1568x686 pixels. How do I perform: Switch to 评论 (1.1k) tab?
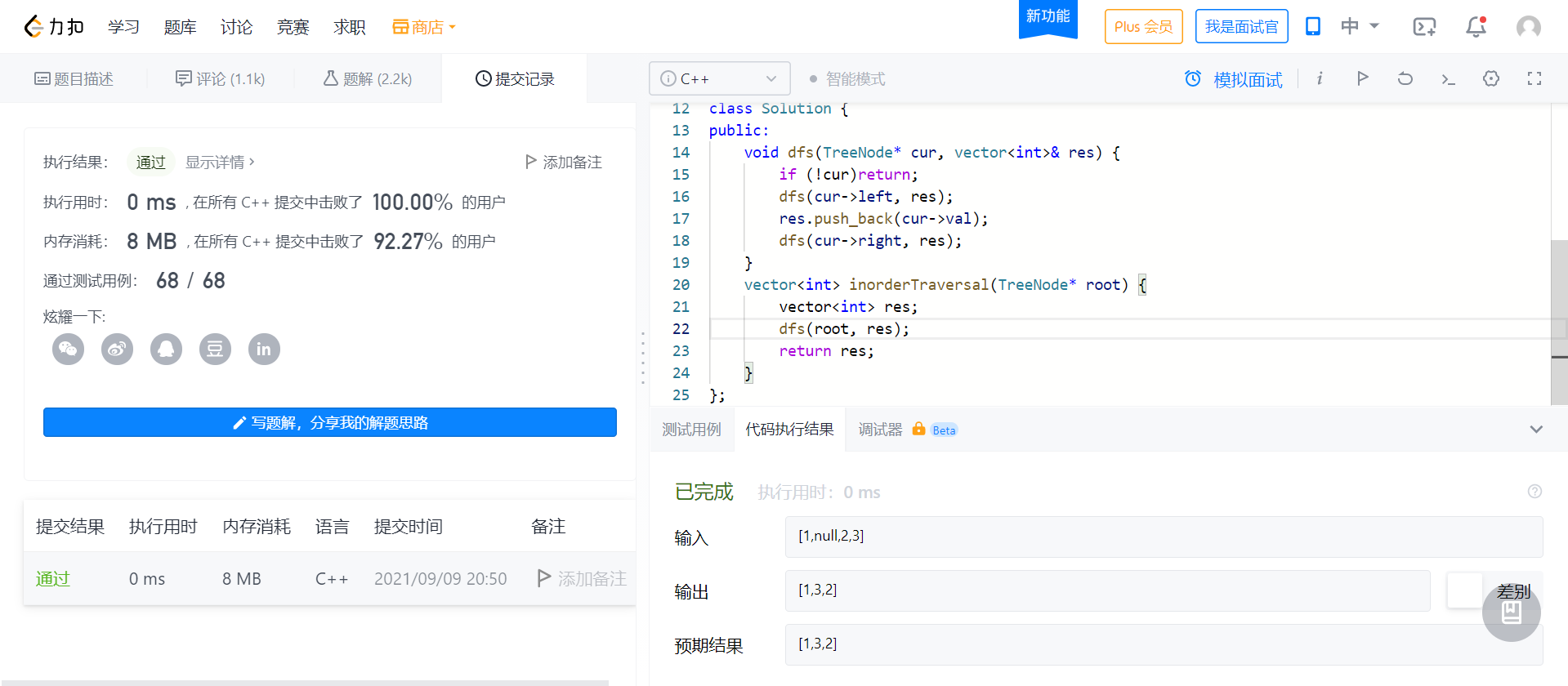220,78
